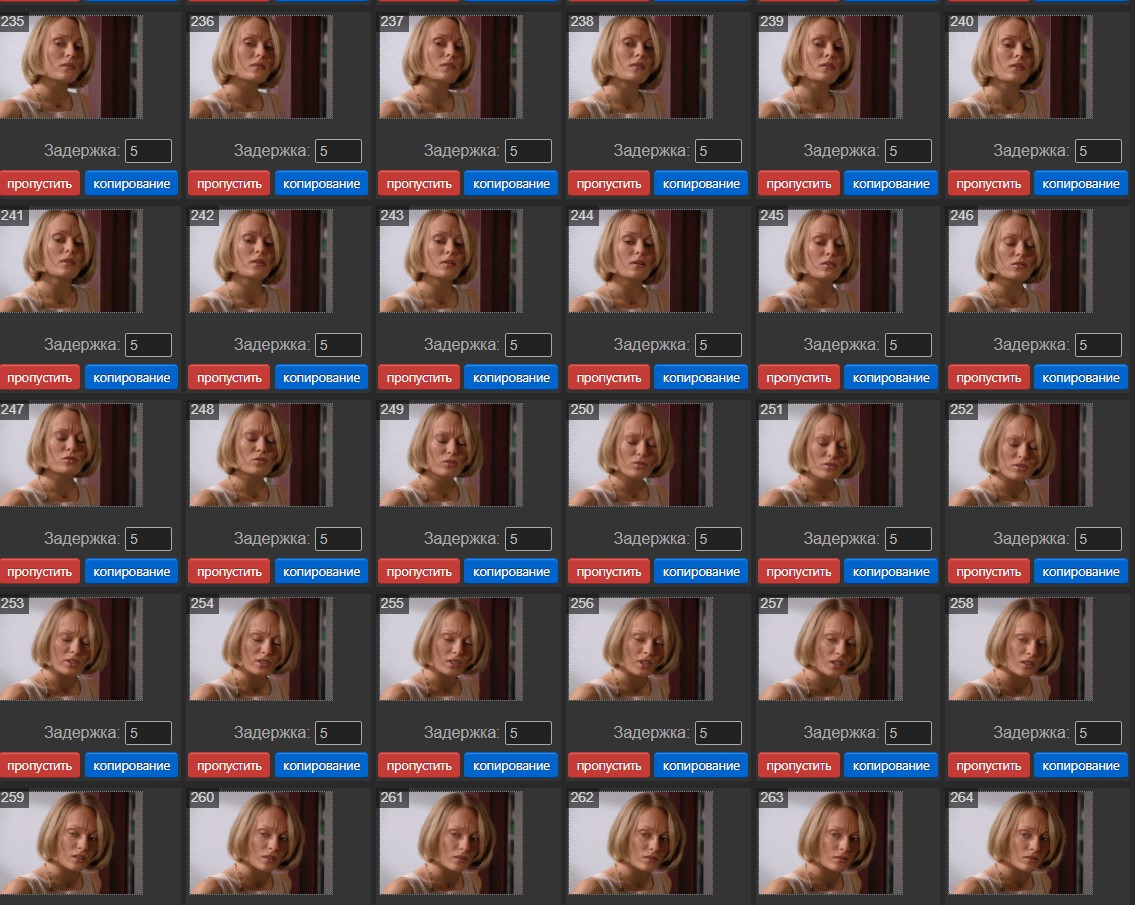Image resolution: width=1135 pixels, height=905 pixels.
Task: Select frame 247 thumbnail
Action: (x=71, y=455)
